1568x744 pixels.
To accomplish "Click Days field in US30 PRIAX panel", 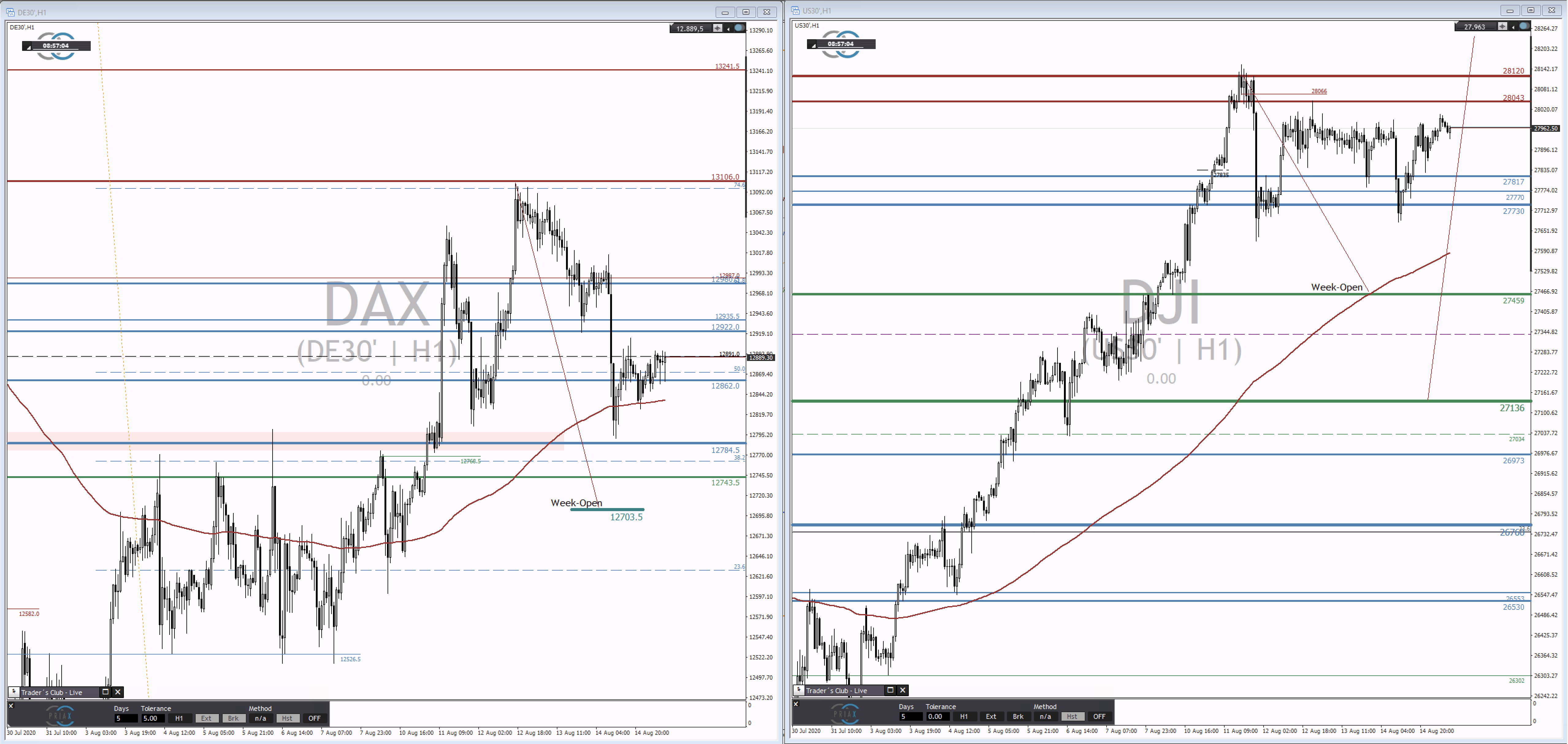I will [911, 717].
